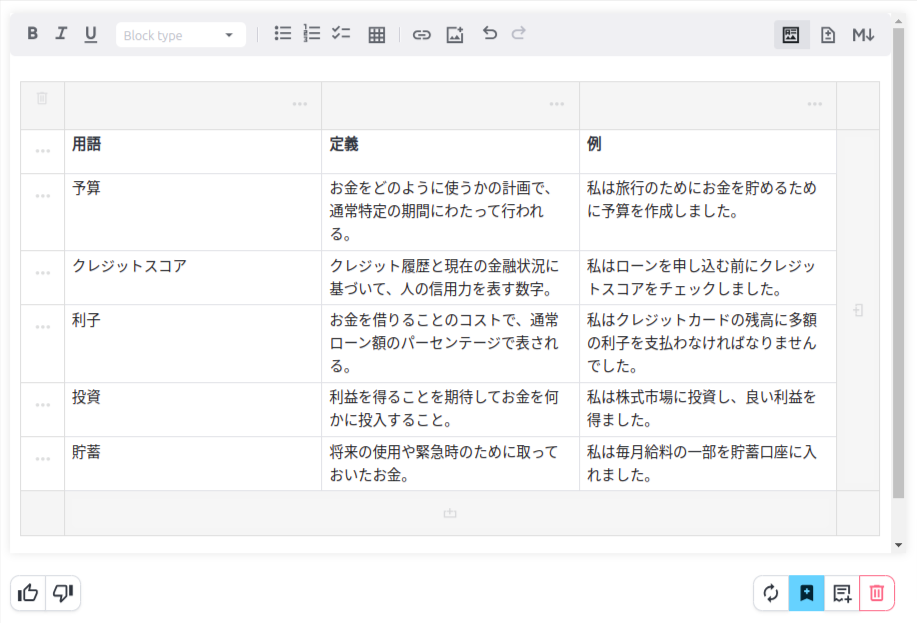Toggle italic text style
This screenshot has height=623, width=917.
click(61, 34)
